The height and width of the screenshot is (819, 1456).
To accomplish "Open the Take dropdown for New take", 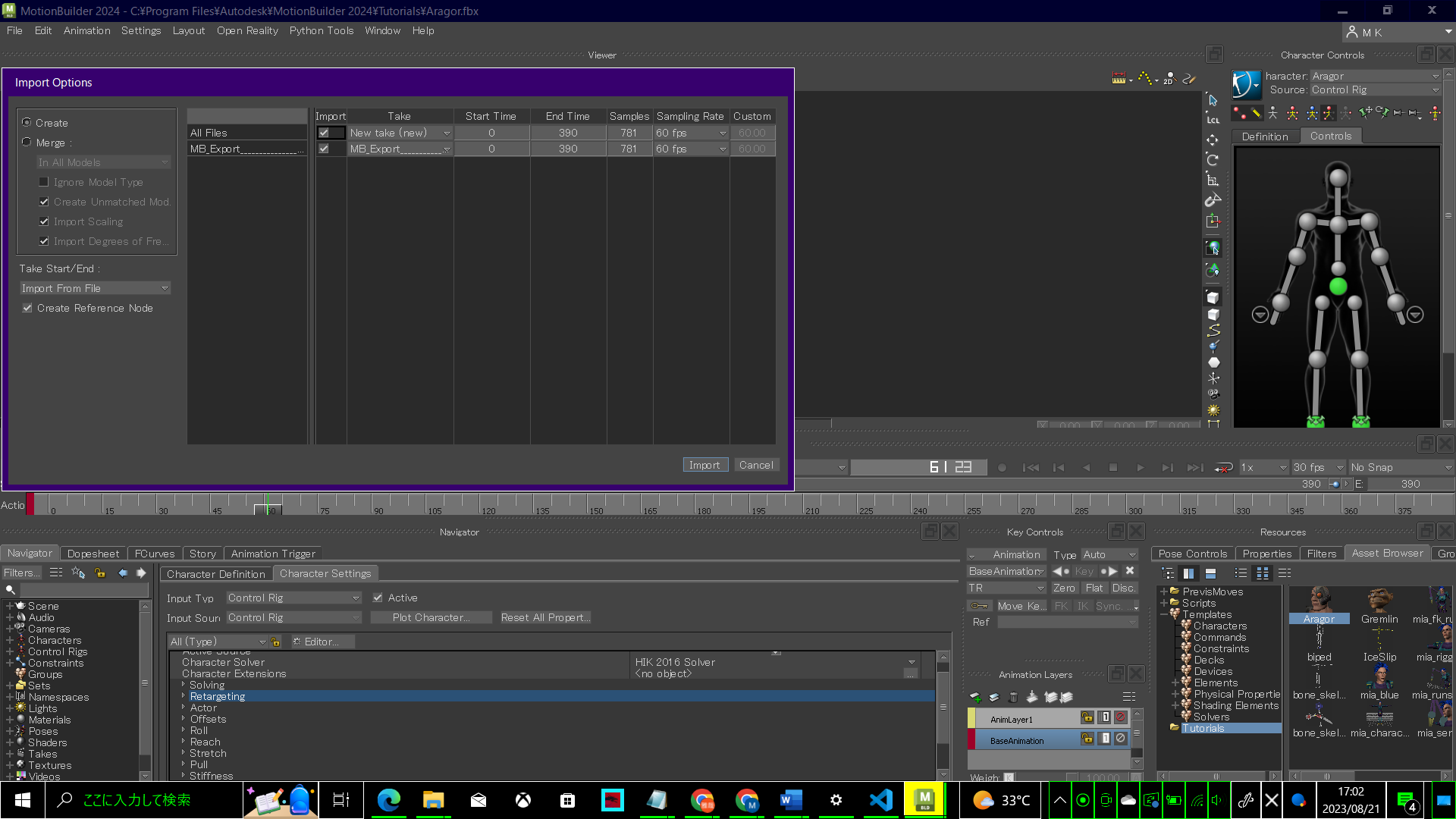I will [x=447, y=132].
